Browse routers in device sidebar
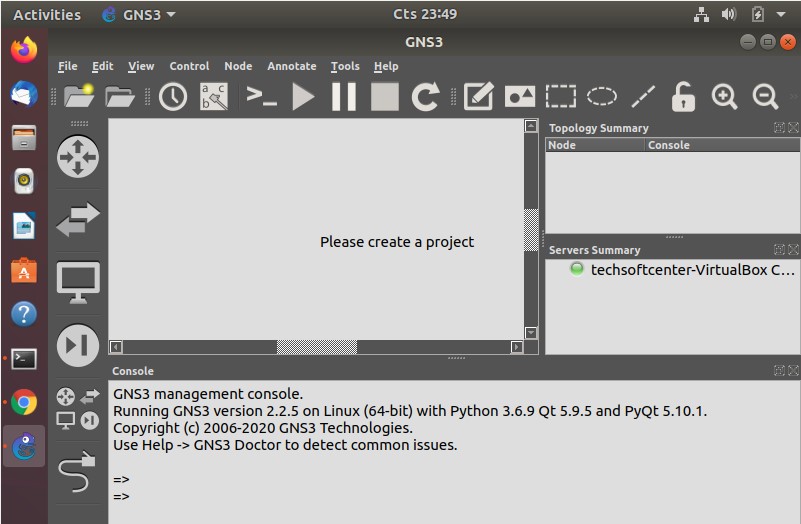Image resolution: width=801 pixels, height=524 pixels. tap(78, 157)
